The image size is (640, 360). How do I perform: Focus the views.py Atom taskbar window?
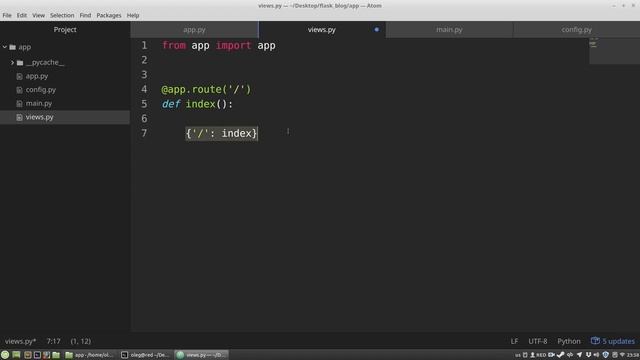tap(201, 355)
